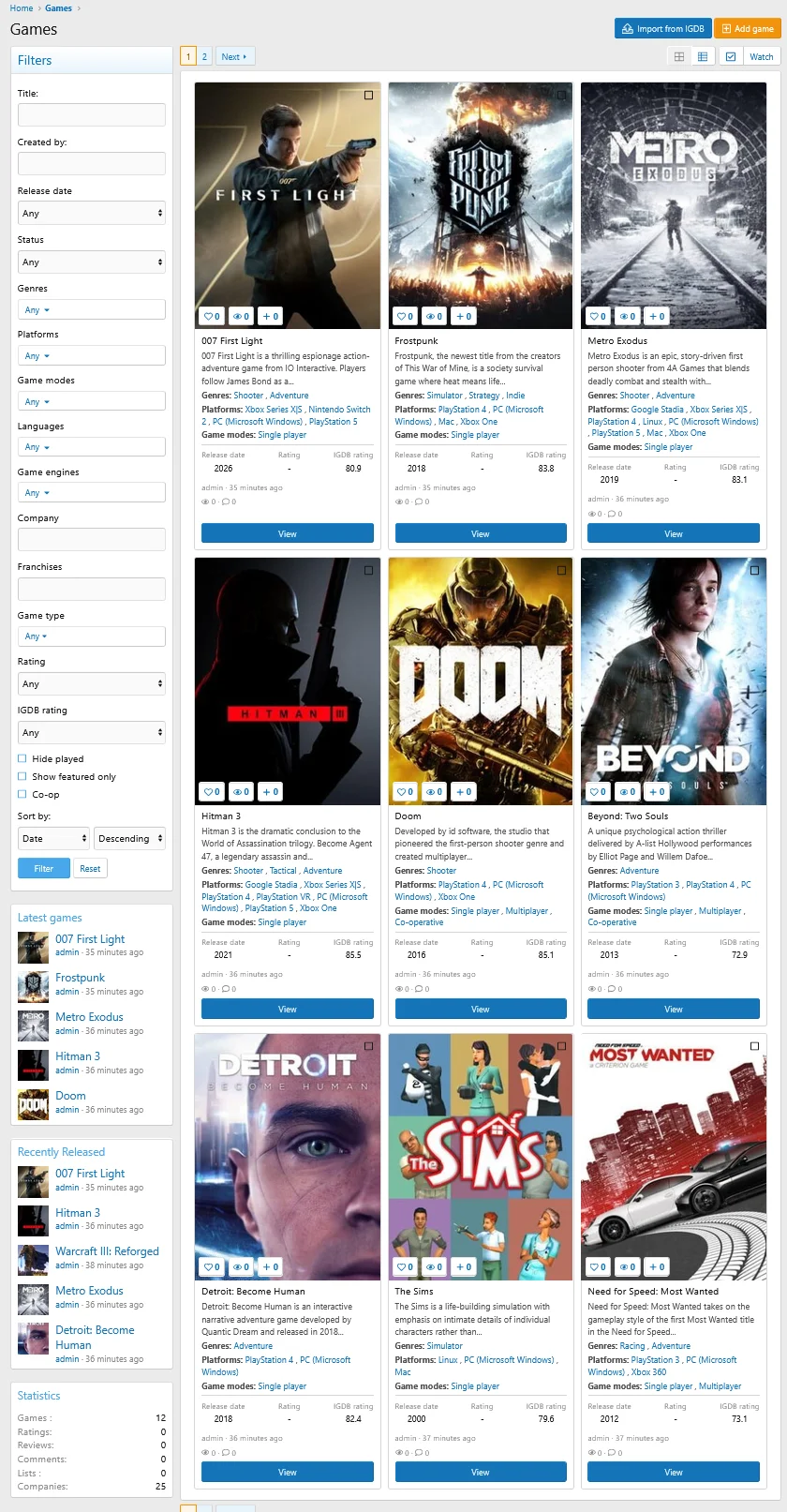The height and width of the screenshot is (1512, 787).
Task: Select page 1 in the pagination
Action: [x=188, y=56]
